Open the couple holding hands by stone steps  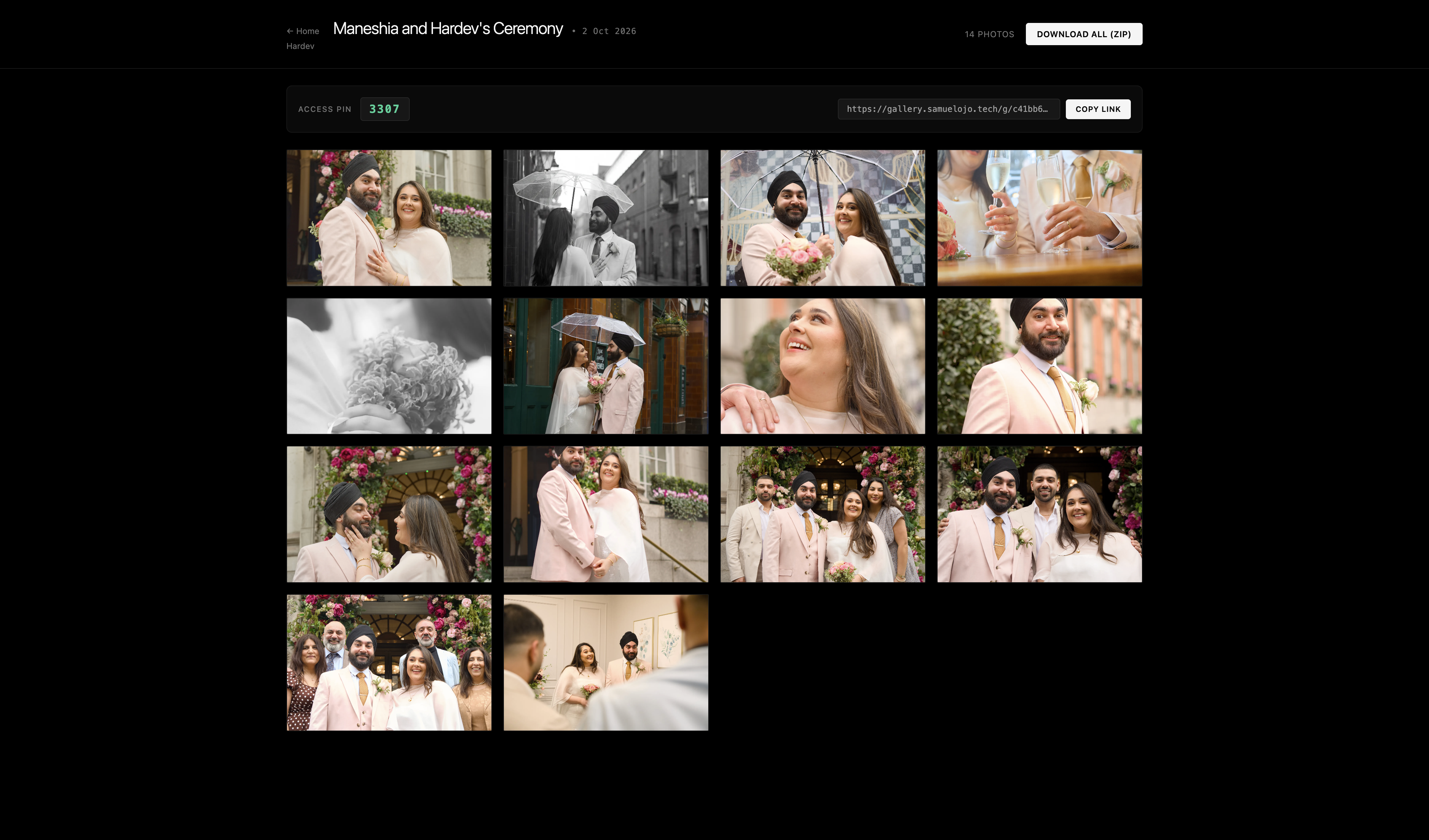(x=606, y=514)
